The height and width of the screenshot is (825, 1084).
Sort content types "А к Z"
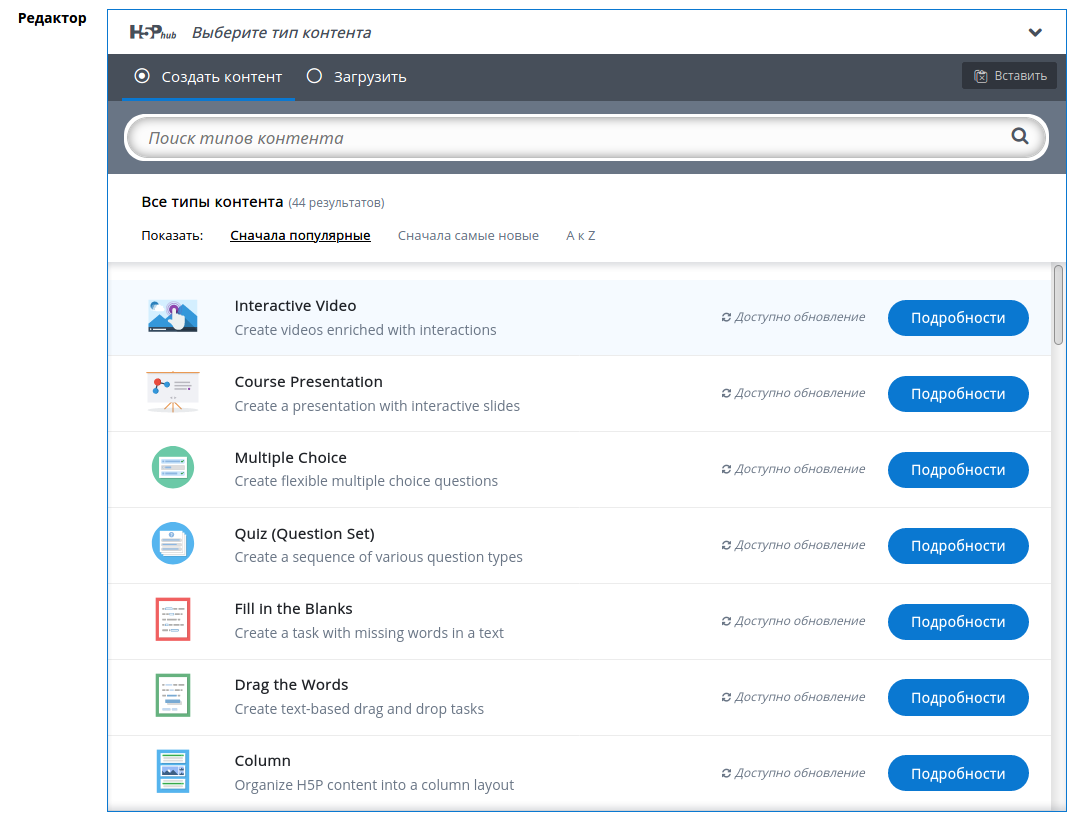click(x=580, y=236)
